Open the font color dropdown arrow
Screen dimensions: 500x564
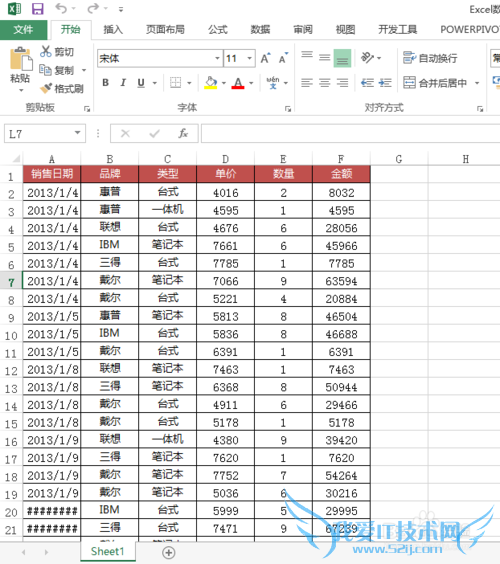pos(251,83)
